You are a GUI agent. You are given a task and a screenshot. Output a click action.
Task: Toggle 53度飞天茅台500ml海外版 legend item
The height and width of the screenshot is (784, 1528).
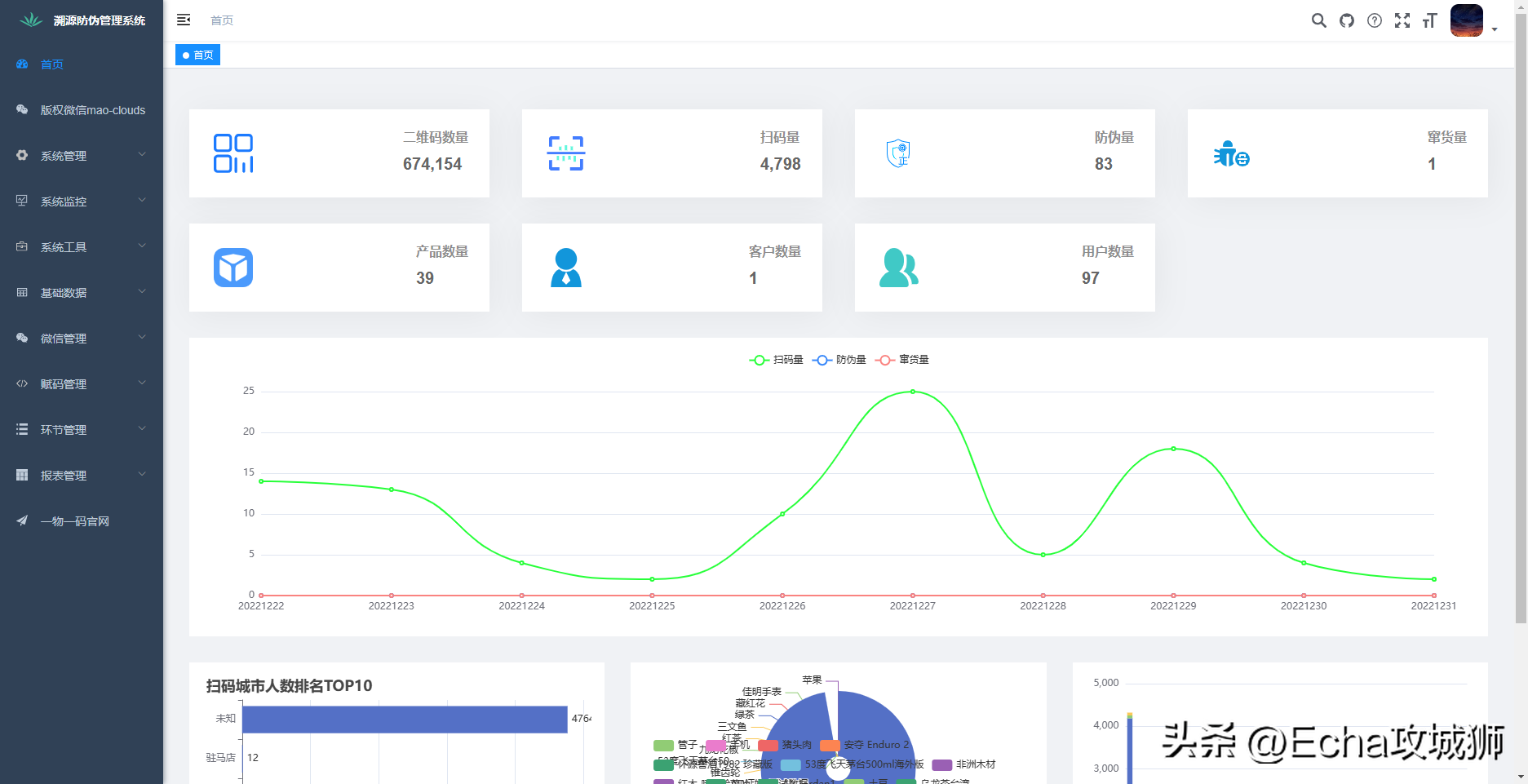click(853, 764)
